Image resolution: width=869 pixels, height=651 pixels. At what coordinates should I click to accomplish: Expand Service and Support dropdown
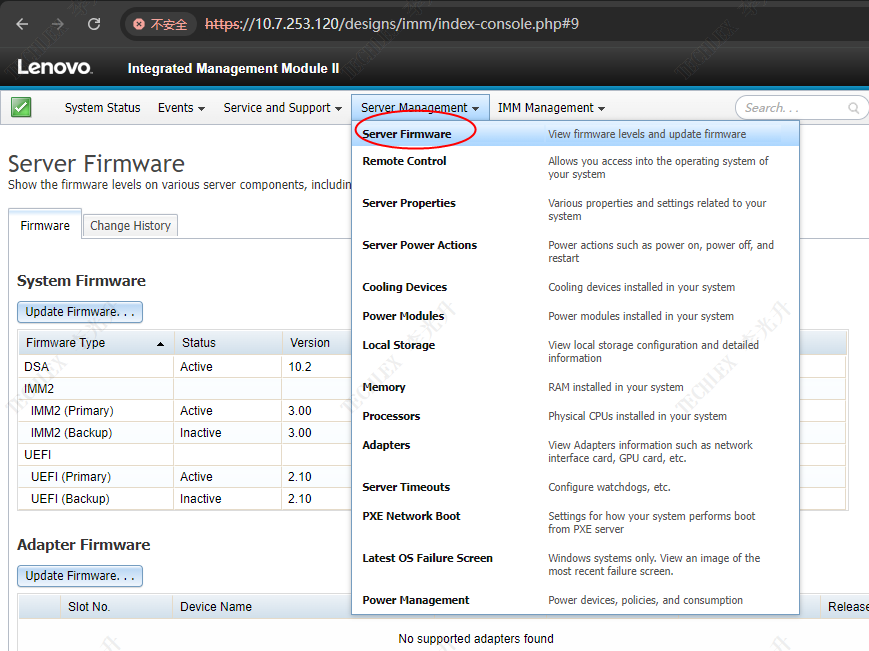[x=283, y=108]
